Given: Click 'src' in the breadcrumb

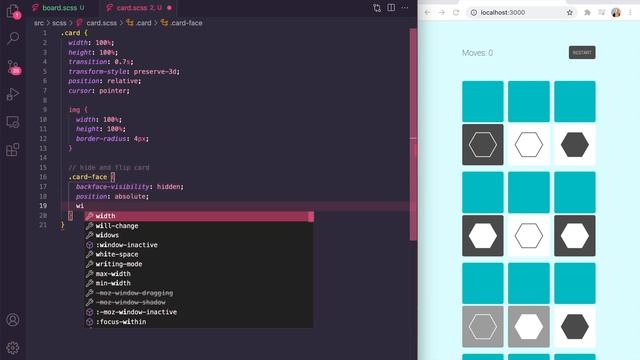Looking at the screenshot, I should 39,23.
